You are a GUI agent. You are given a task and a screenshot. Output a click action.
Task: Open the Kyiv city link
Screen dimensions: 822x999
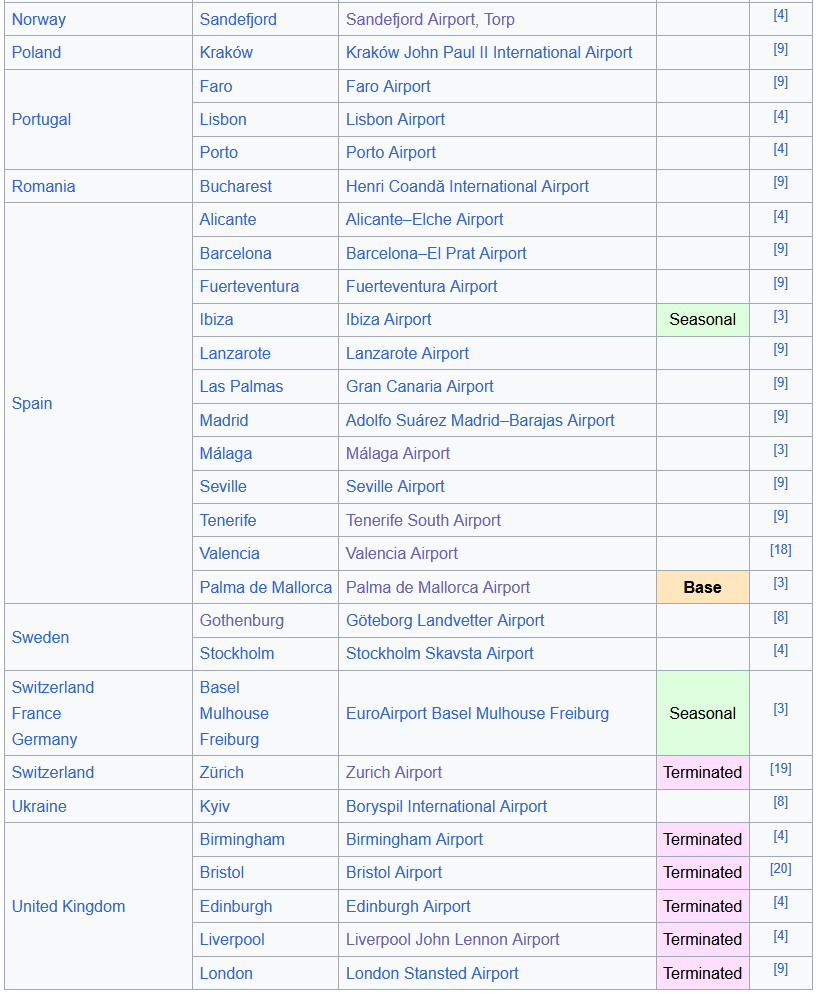215,806
